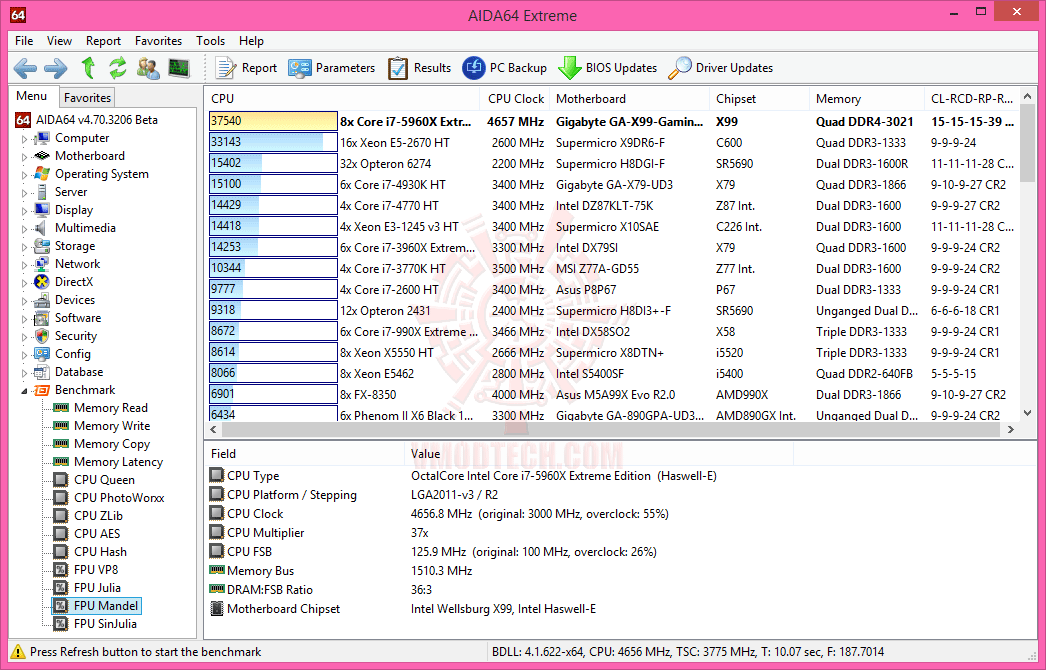Click the Value column header
Image resolution: width=1046 pixels, height=670 pixels.
coord(598,454)
